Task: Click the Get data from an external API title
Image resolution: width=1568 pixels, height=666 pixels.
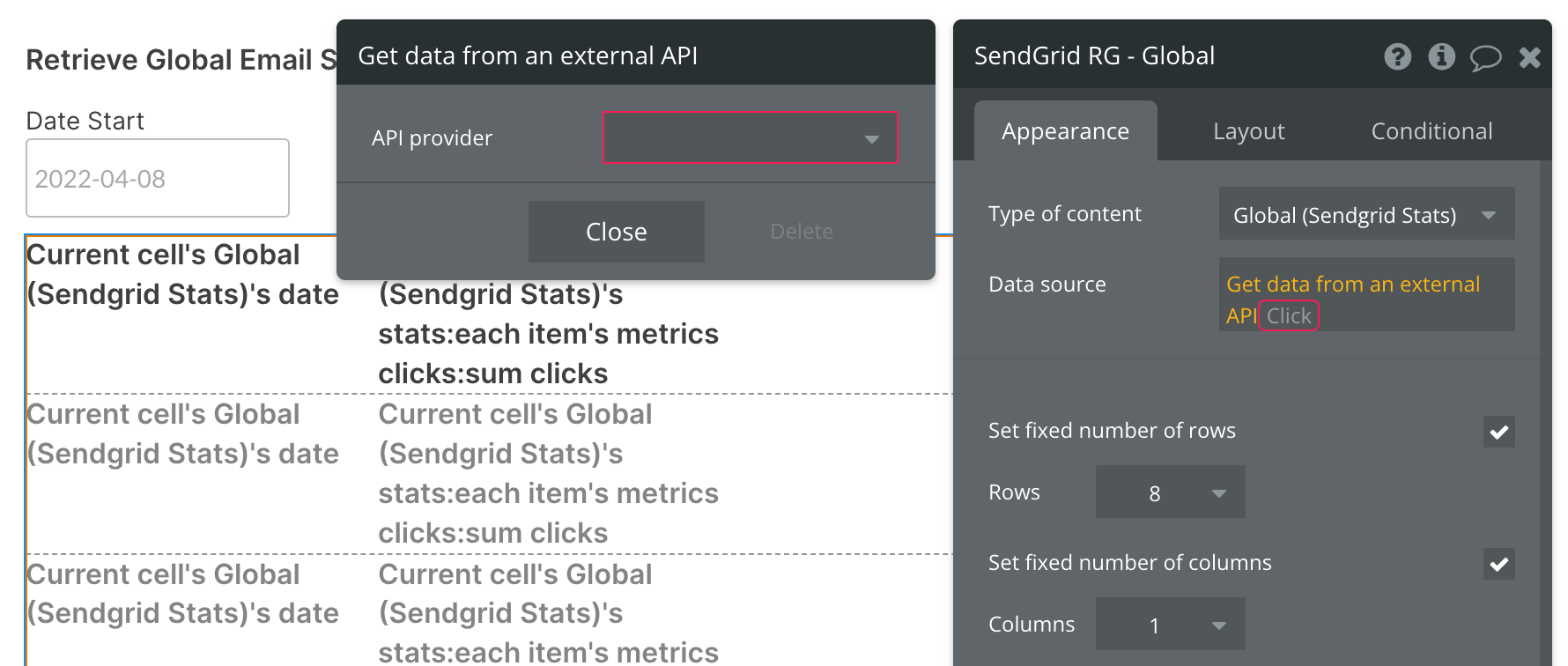Action: click(528, 55)
